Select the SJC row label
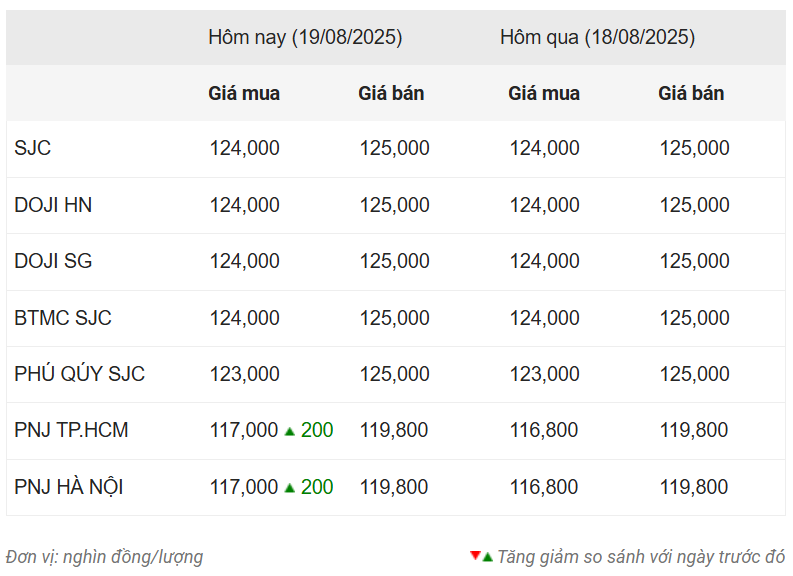The image size is (793, 576). coord(32,148)
